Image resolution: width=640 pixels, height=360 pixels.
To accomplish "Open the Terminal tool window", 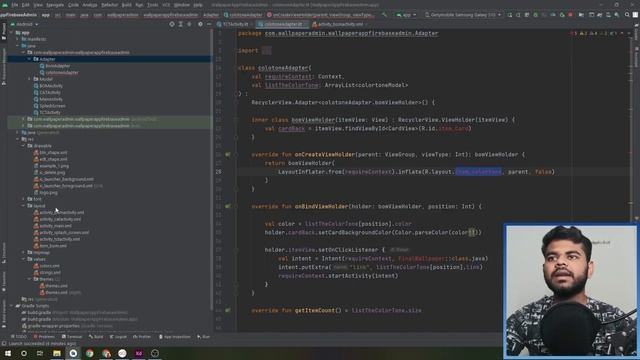I will (x=72, y=337).
